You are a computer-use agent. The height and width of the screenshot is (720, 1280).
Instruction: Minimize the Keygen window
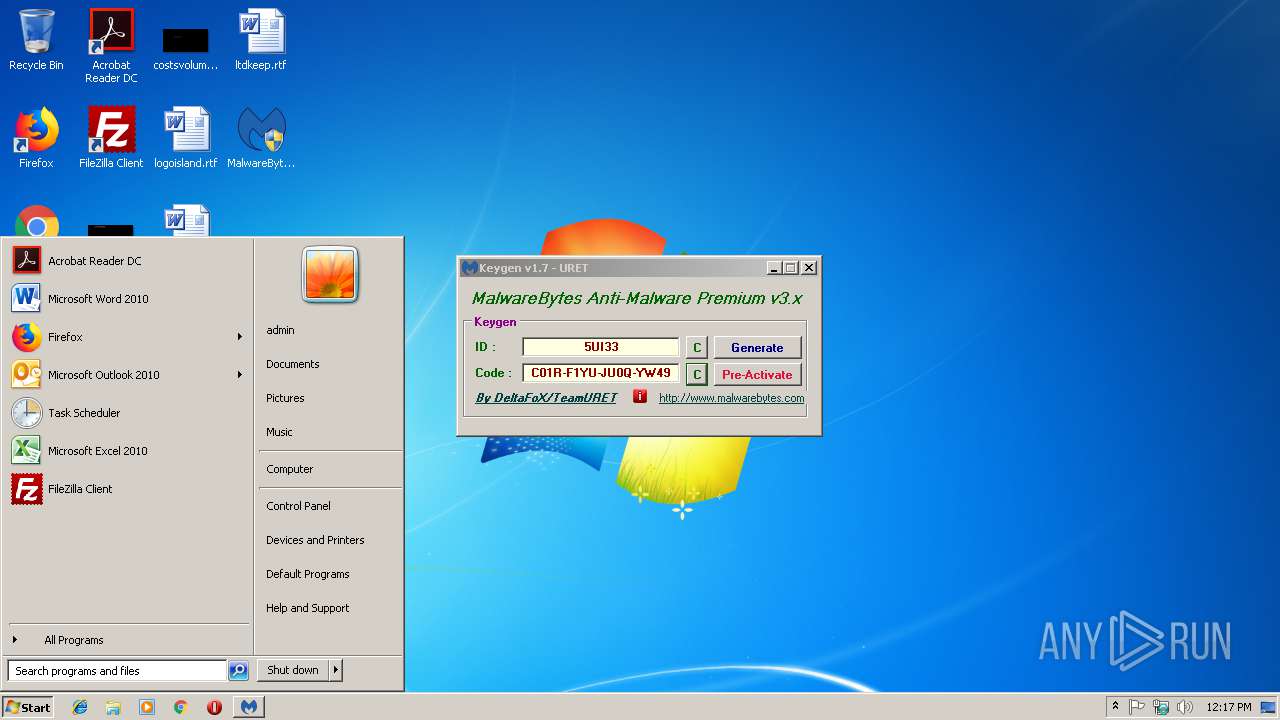774,268
